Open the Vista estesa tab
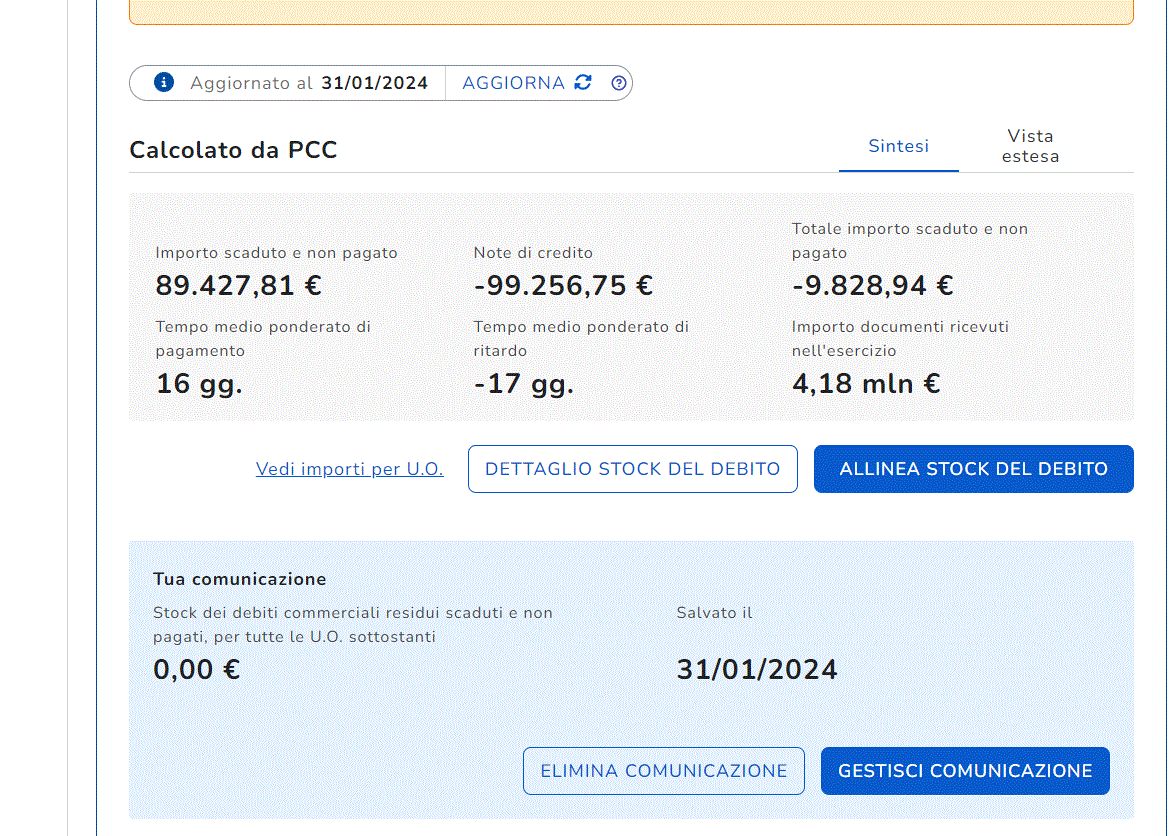This screenshot has height=836, width=1175. pyautogui.click(x=1030, y=146)
